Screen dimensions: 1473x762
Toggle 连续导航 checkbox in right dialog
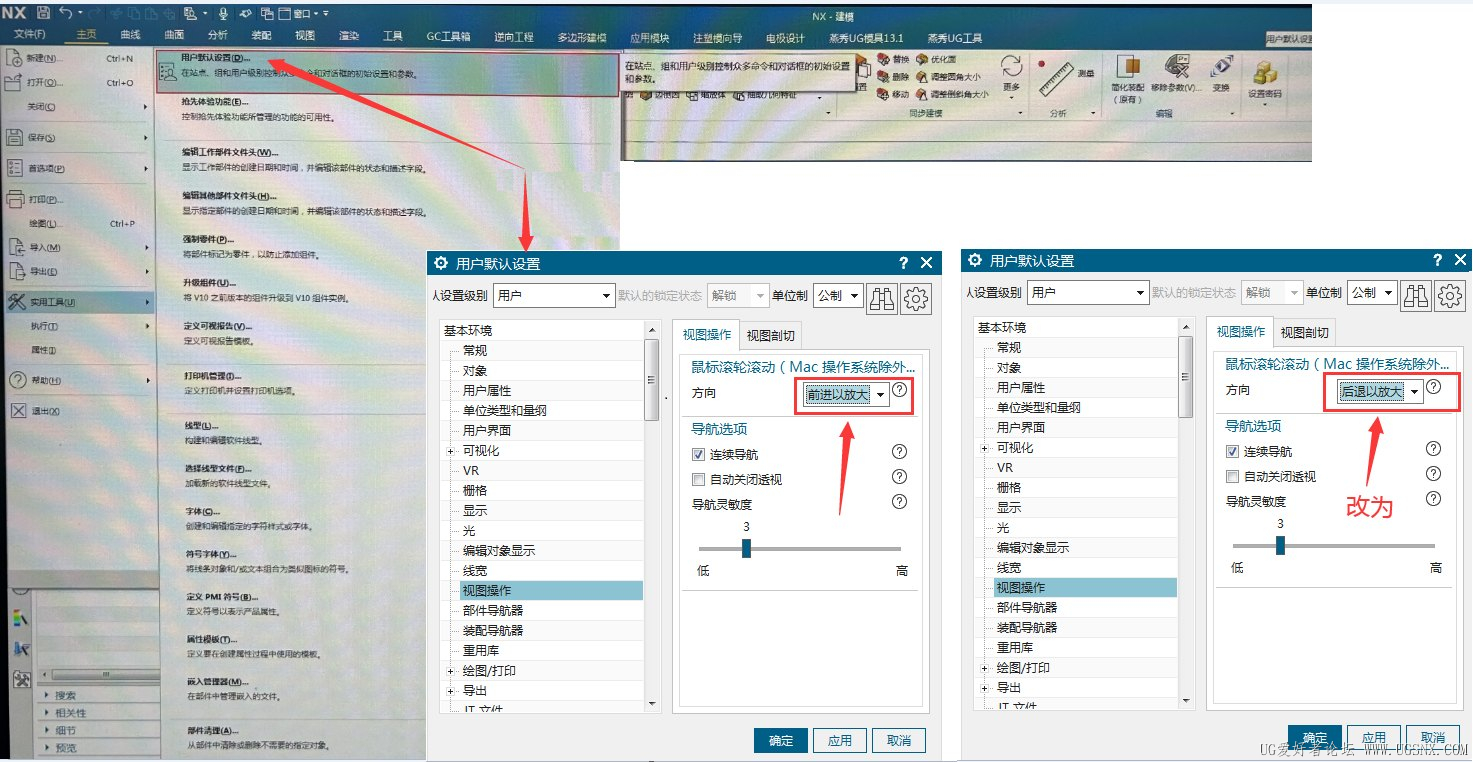[x=1233, y=451]
